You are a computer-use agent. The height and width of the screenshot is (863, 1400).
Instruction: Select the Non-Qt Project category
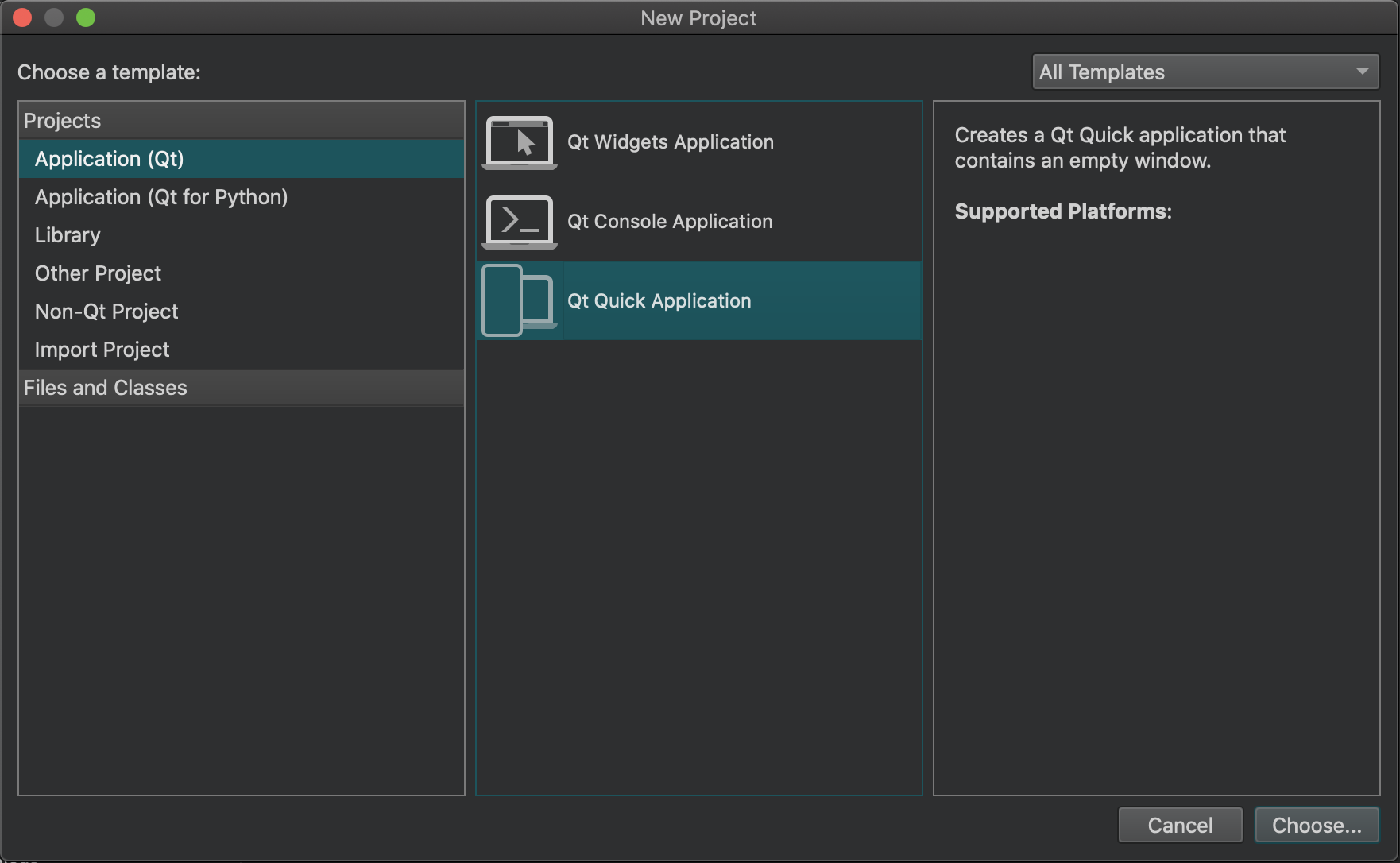tap(242, 312)
